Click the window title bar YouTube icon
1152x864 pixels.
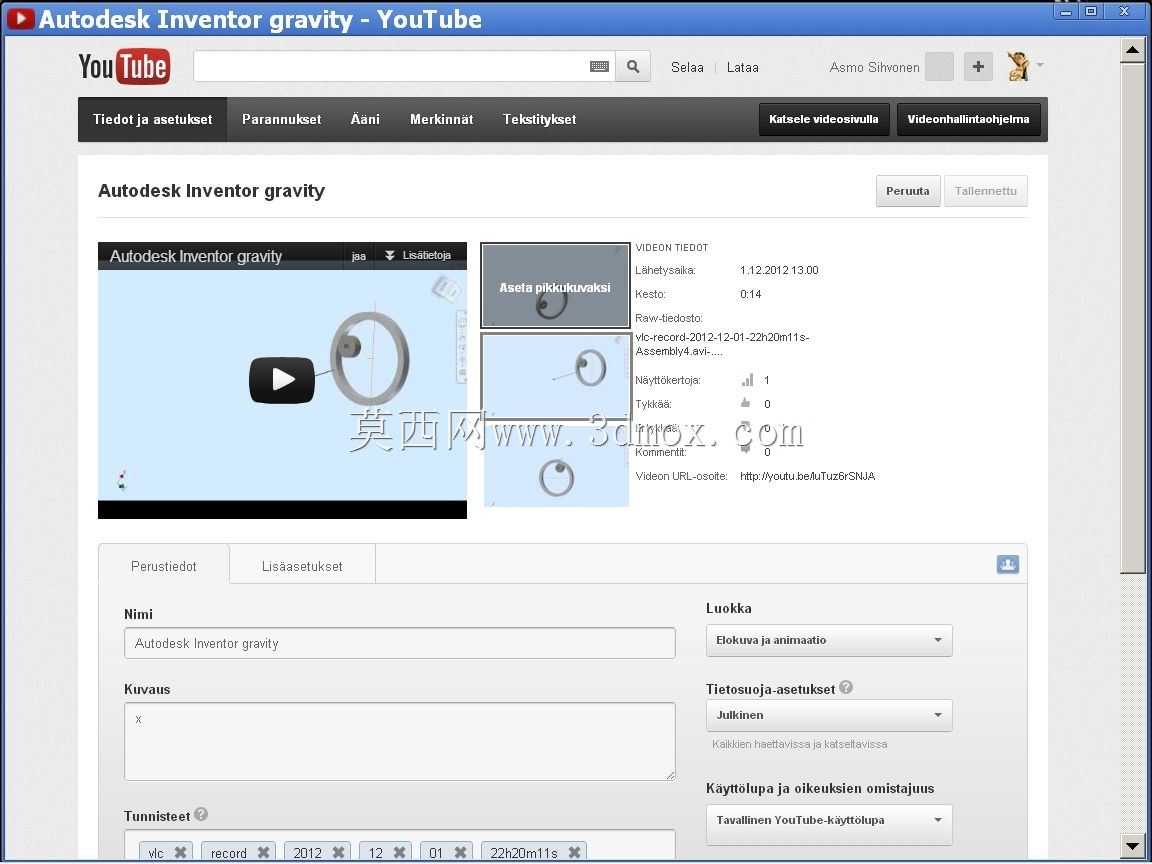[21, 18]
